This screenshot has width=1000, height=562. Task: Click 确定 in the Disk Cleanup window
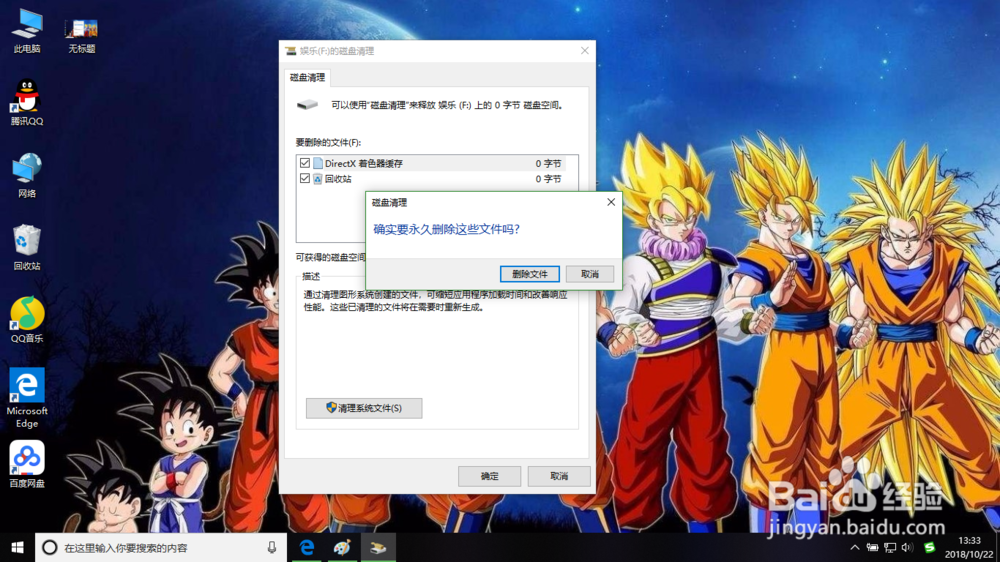pos(489,476)
